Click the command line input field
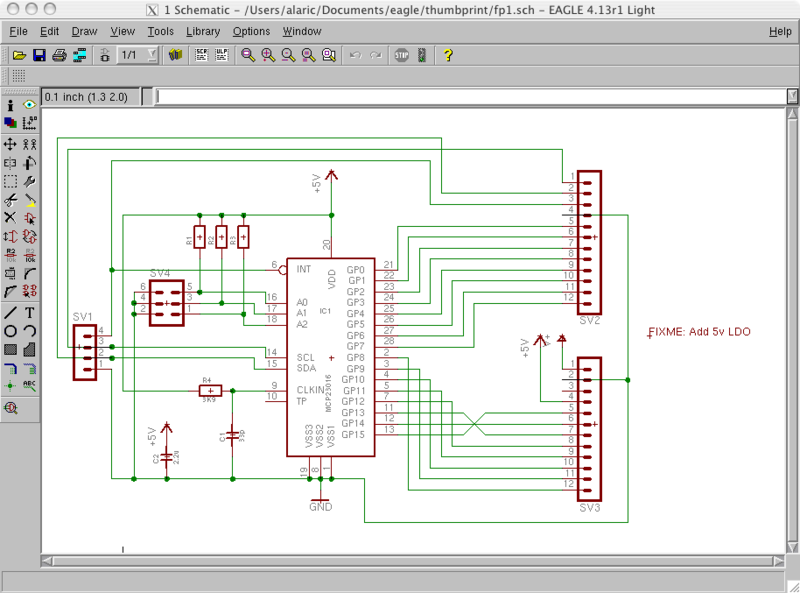The image size is (800, 593). click(470, 97)
